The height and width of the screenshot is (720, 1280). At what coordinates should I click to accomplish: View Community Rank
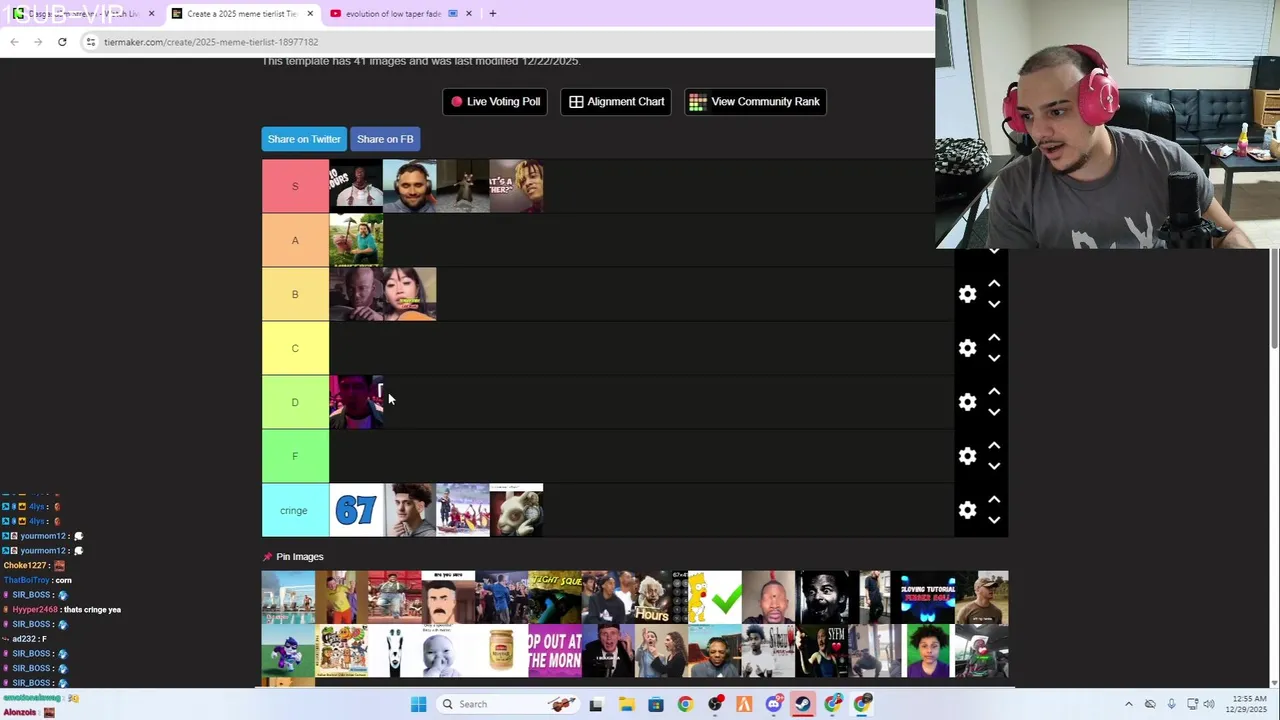[755, 101]
